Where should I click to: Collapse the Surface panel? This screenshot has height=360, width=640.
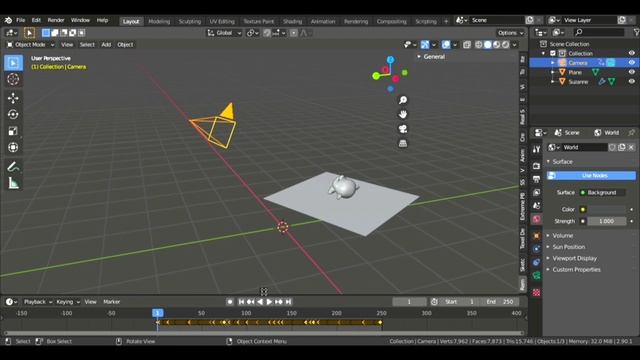562,162
